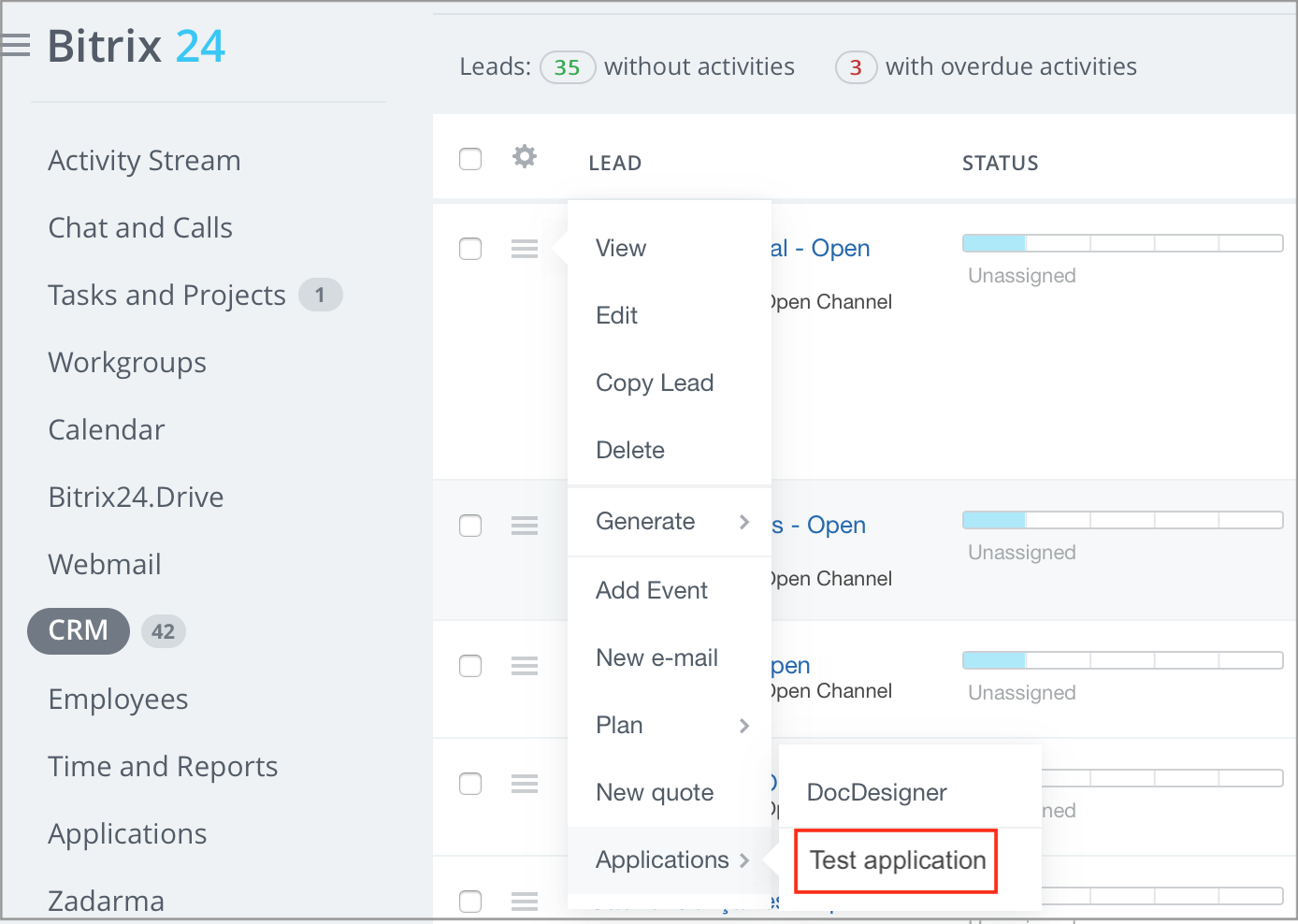Click the 35 leads without activities counter
Viewport: 1298px width, 924px height.
coord(567,67)
